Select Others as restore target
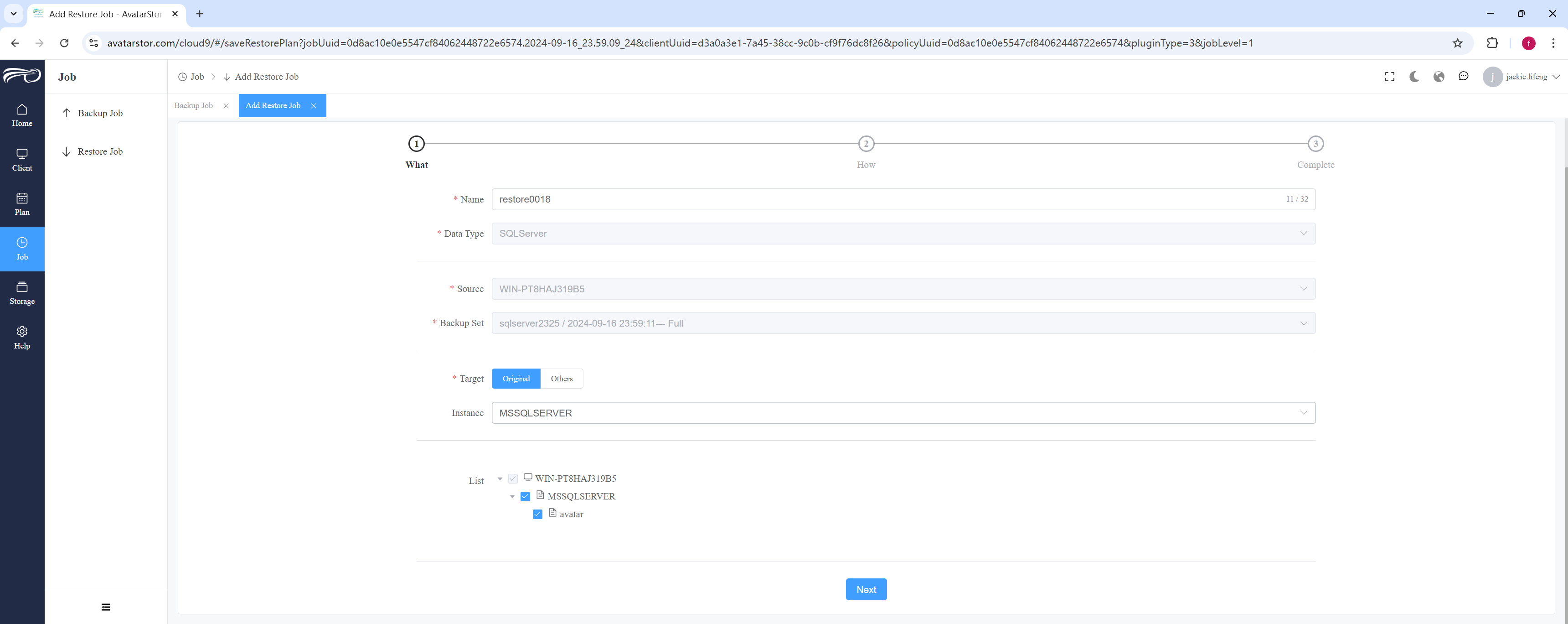This screenshot has height=624, width=1568. 561,379
